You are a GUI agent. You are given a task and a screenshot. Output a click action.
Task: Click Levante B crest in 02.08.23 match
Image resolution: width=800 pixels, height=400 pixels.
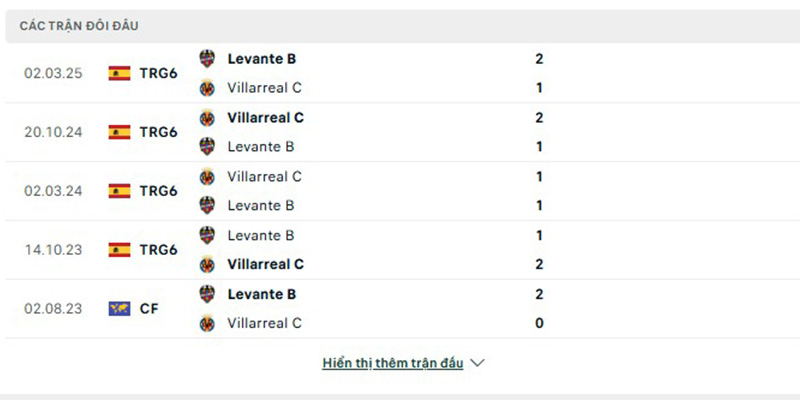point(207,294)
